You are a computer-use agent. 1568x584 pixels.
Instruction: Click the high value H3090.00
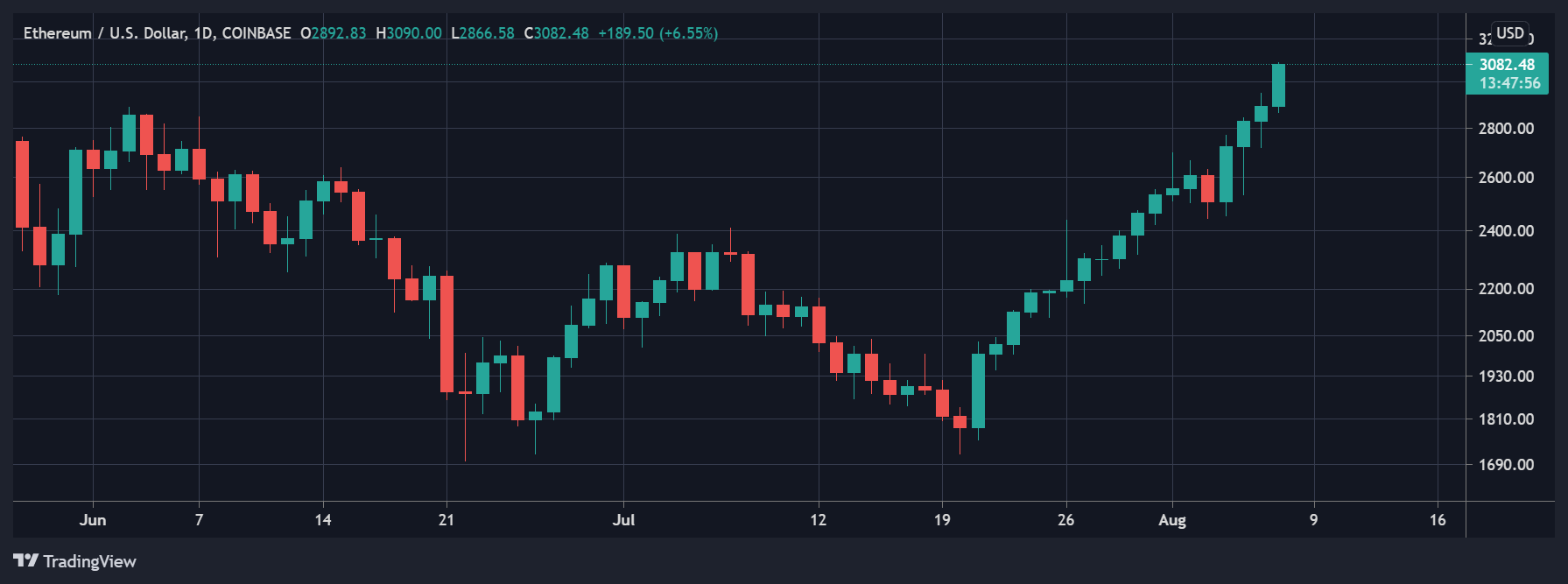coord(408,33)
